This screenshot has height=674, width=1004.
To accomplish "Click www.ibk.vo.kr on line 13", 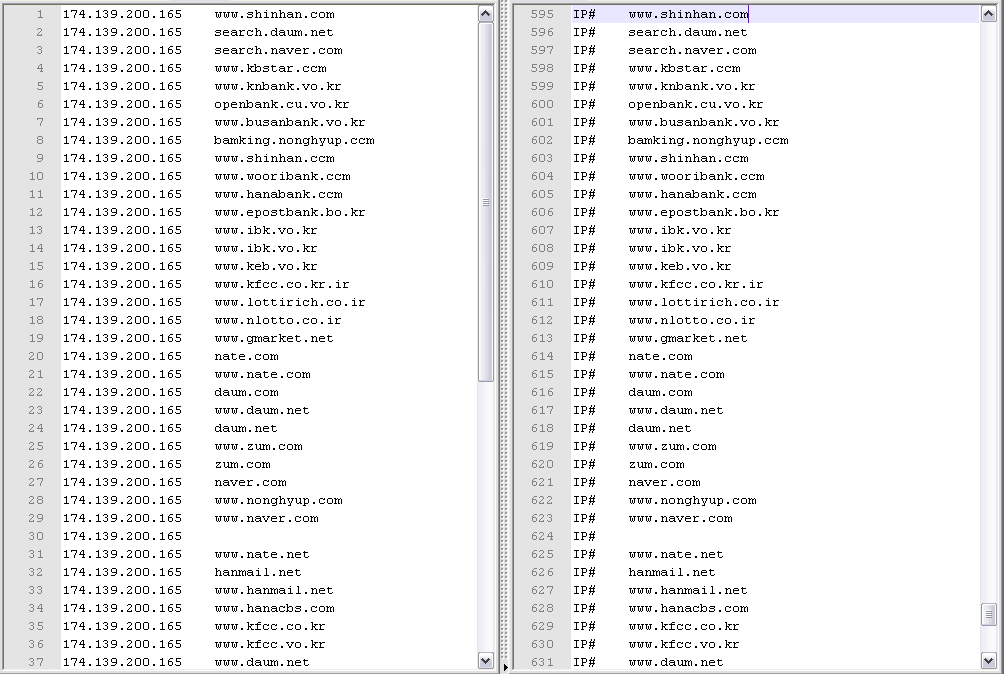I will click(266, 230).
